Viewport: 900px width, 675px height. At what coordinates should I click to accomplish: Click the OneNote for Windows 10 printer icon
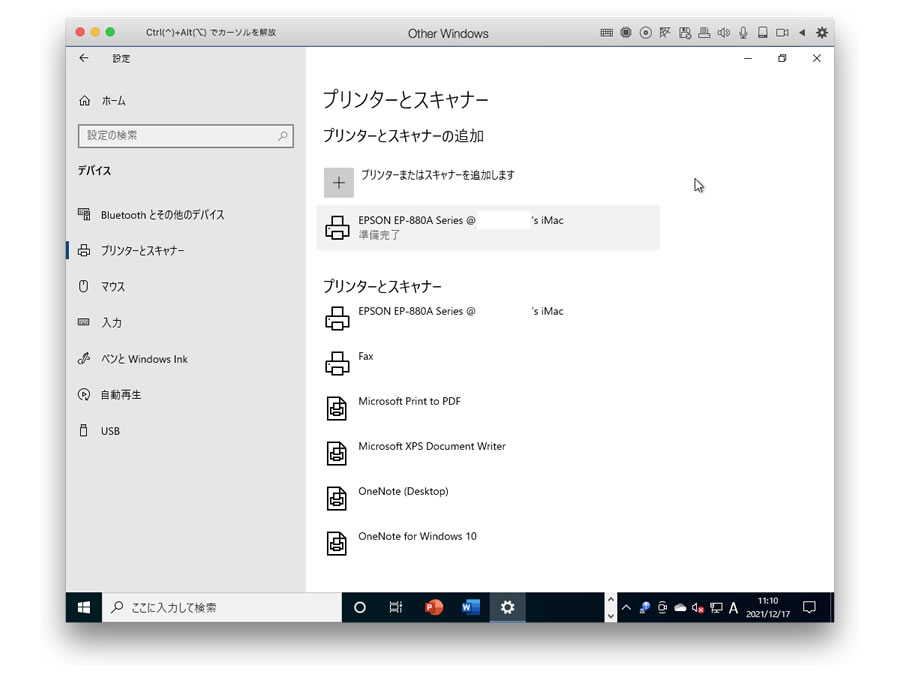[337, 544]
